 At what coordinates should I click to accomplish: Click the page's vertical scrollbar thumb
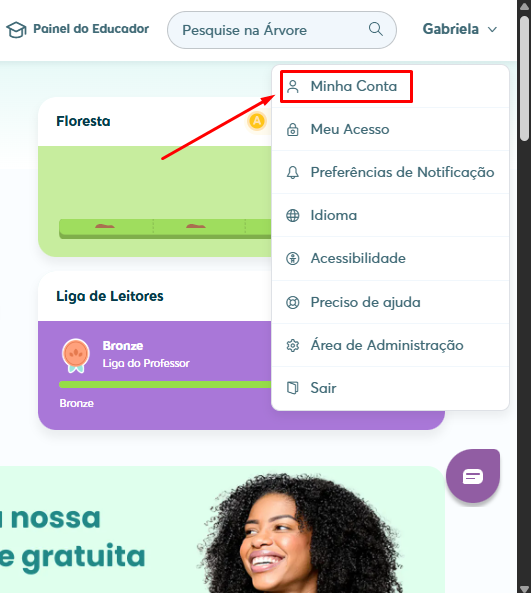524,78
